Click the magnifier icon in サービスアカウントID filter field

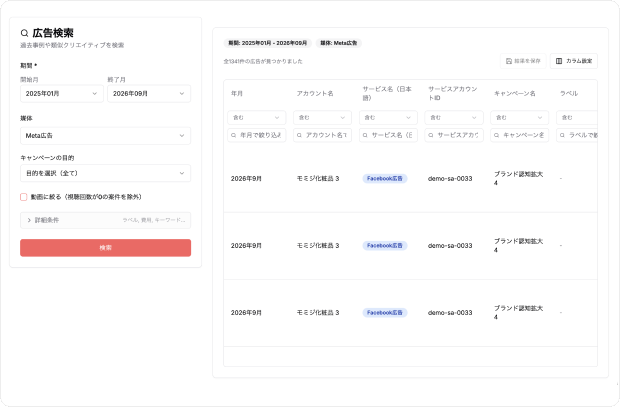431,135
